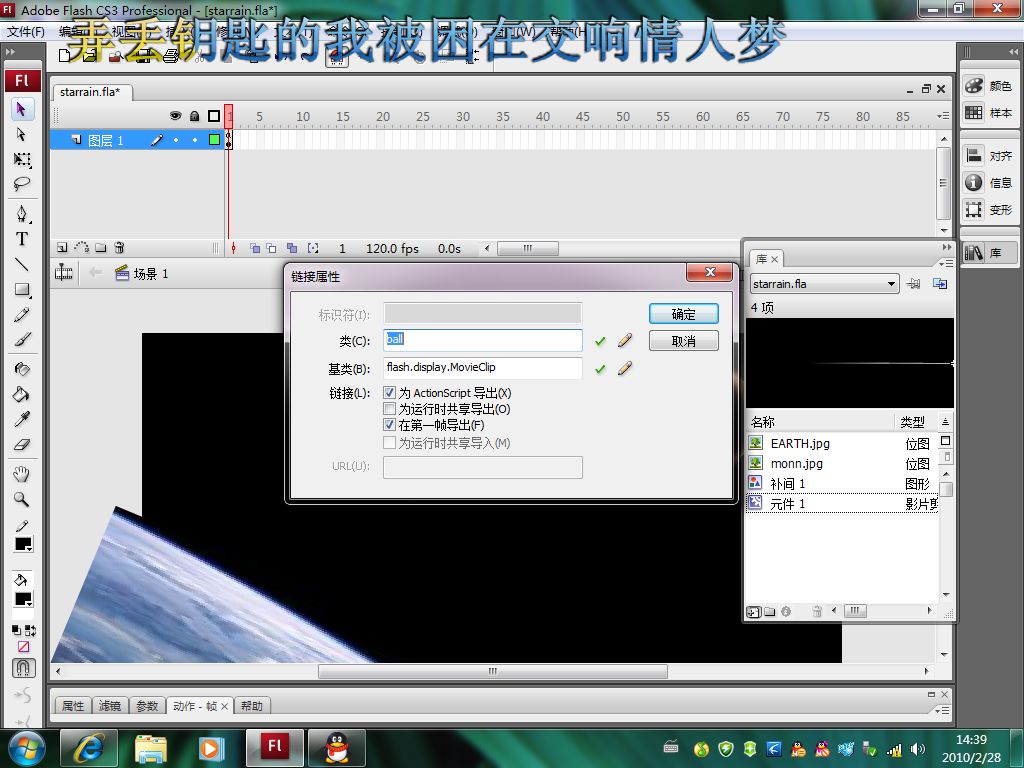Screen dimensions: 1024x768
Task: Pin the current library
Action: point(914,284)
